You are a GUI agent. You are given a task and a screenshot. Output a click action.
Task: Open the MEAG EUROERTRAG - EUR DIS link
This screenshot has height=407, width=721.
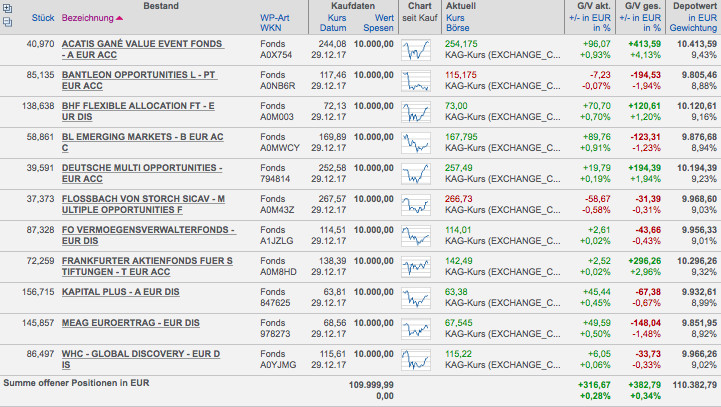tap(131, 323)
